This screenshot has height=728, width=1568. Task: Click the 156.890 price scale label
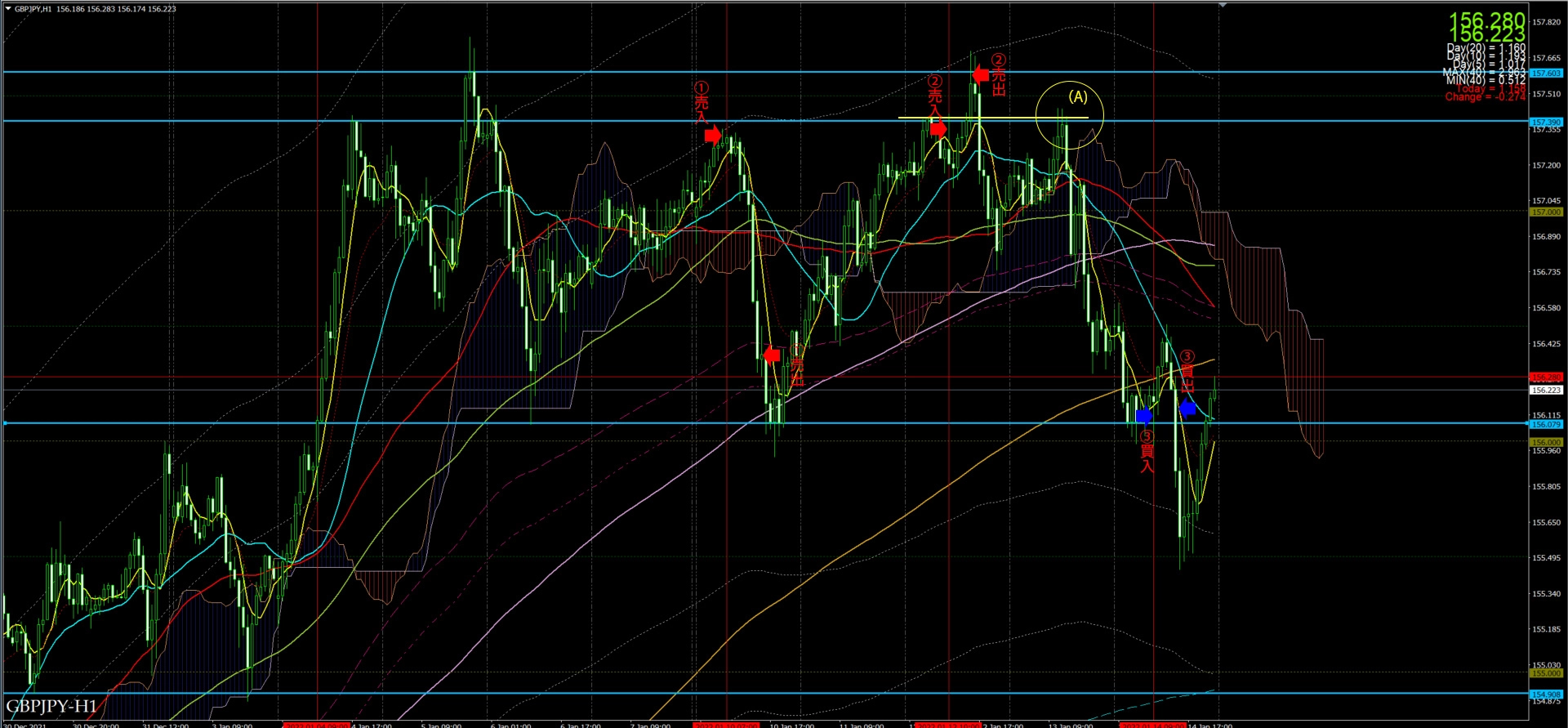pyautogui.click(x=1547, y=237)
